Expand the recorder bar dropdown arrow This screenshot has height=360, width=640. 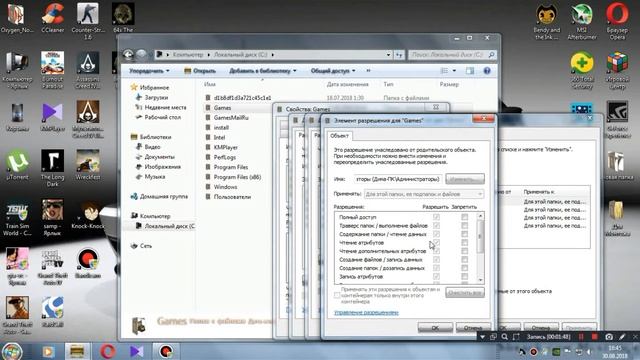pos(482,337)
